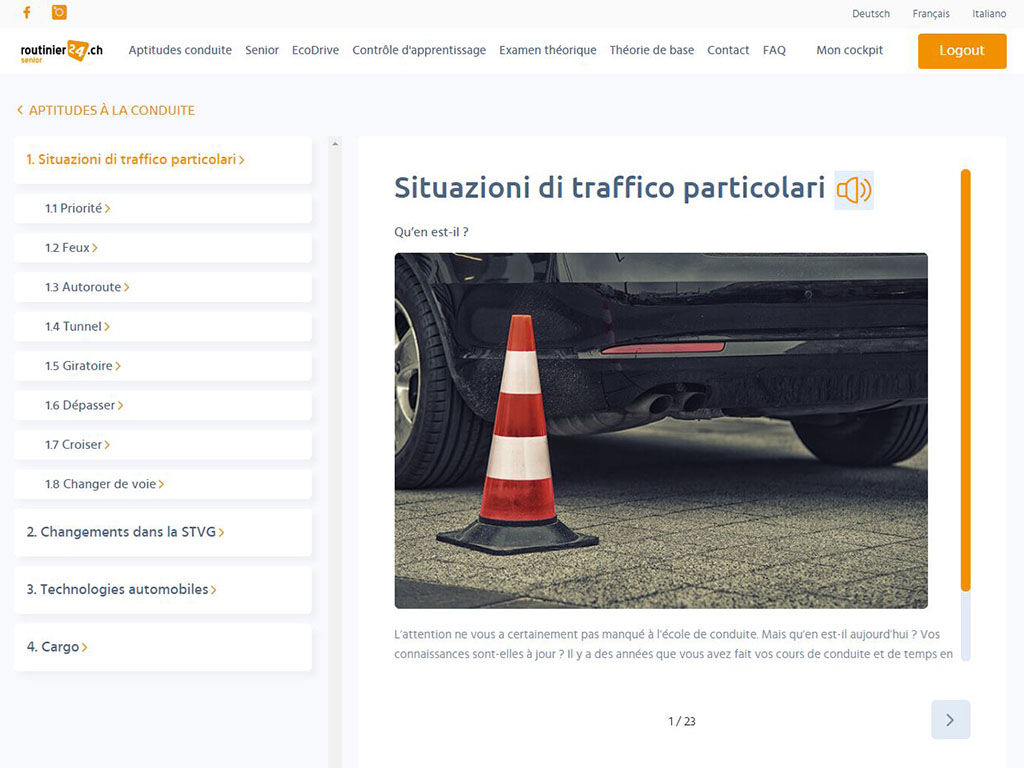
Task: Expand section 2 Changements dans la STVG
Action: coord(125,532)
